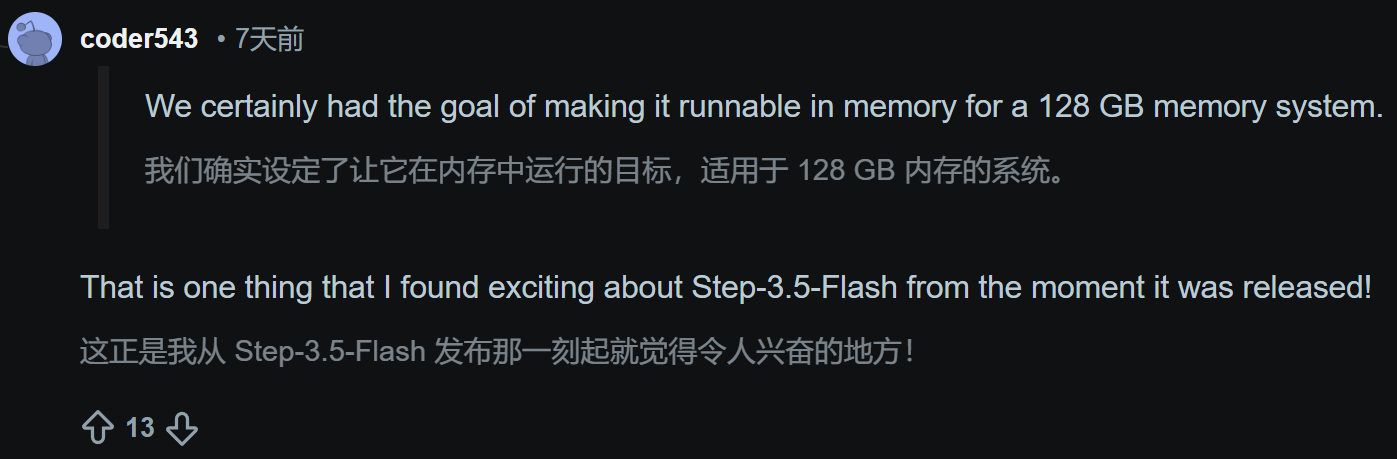The image size is (1397, 459).
Task: Click "system." at the end of the English quote
Action: point(1330,107)
